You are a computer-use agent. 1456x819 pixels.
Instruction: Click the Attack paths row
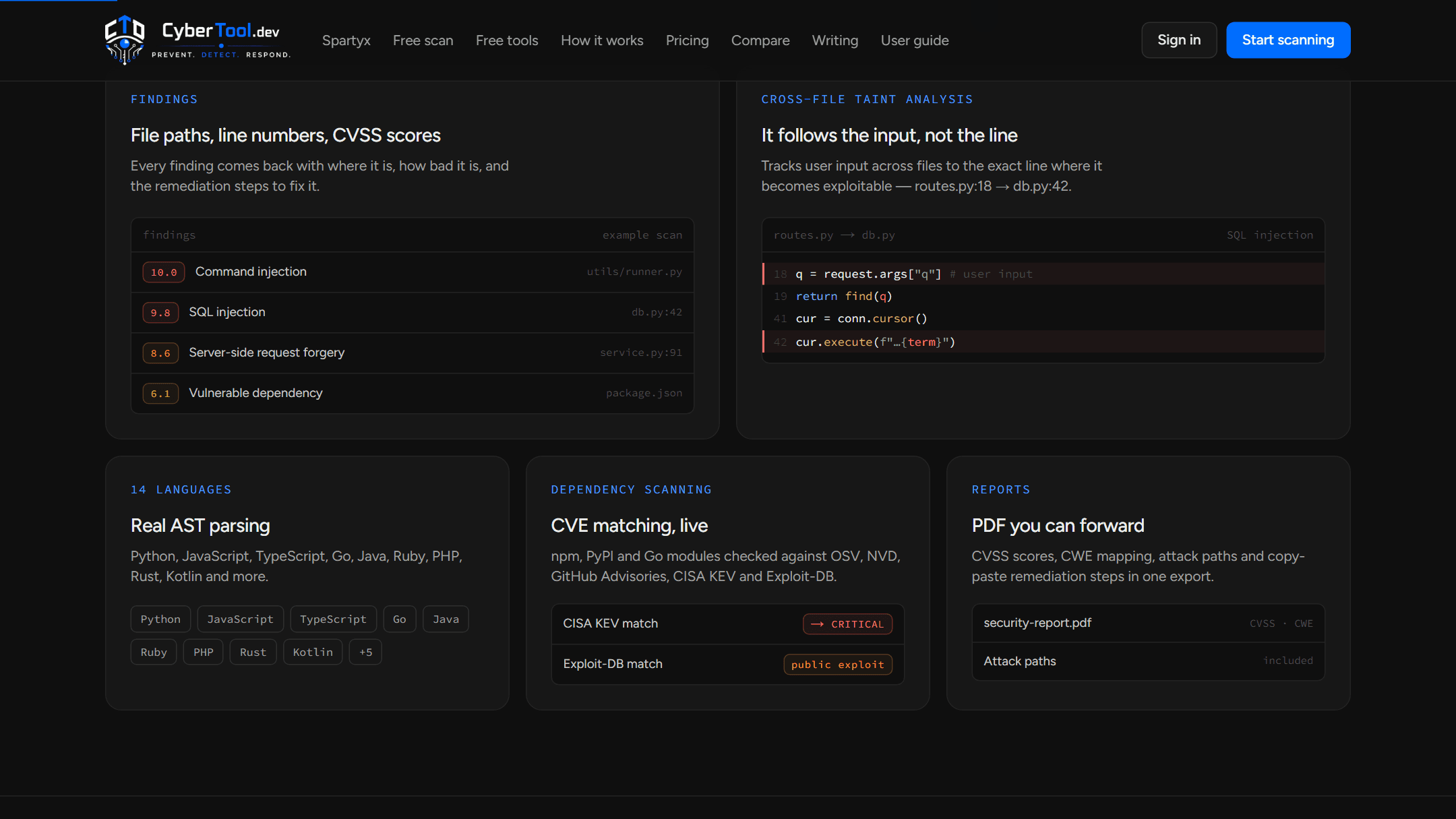point(1148,661)
